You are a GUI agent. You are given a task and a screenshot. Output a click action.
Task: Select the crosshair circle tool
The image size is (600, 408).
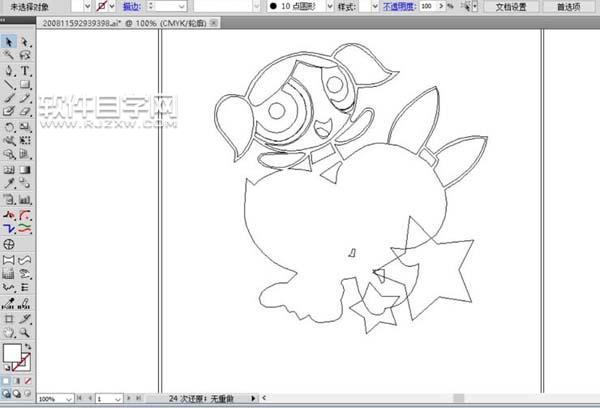pos(9,244)
